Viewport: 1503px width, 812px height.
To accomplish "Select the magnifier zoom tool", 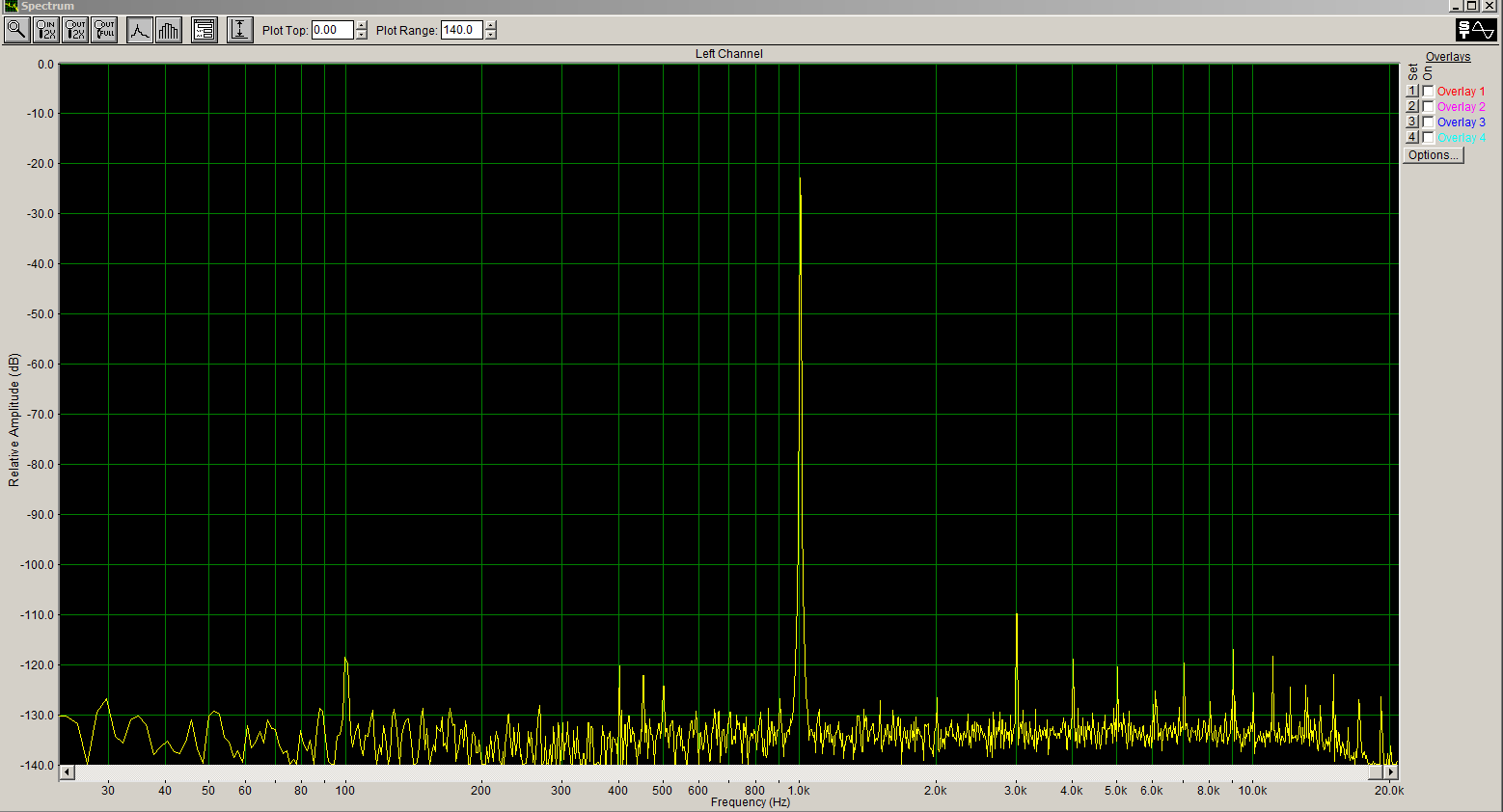I will click(16, 30).
